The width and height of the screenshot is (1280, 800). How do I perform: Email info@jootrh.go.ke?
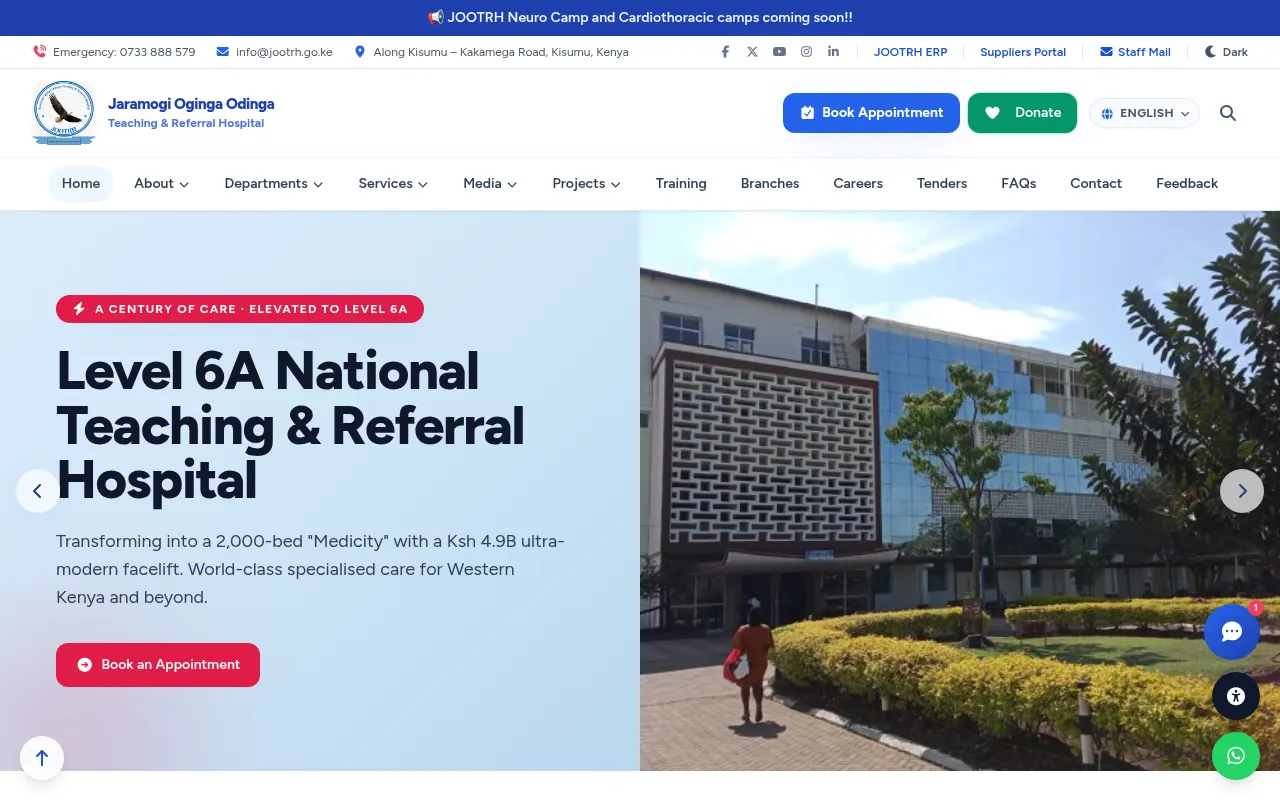274,52
